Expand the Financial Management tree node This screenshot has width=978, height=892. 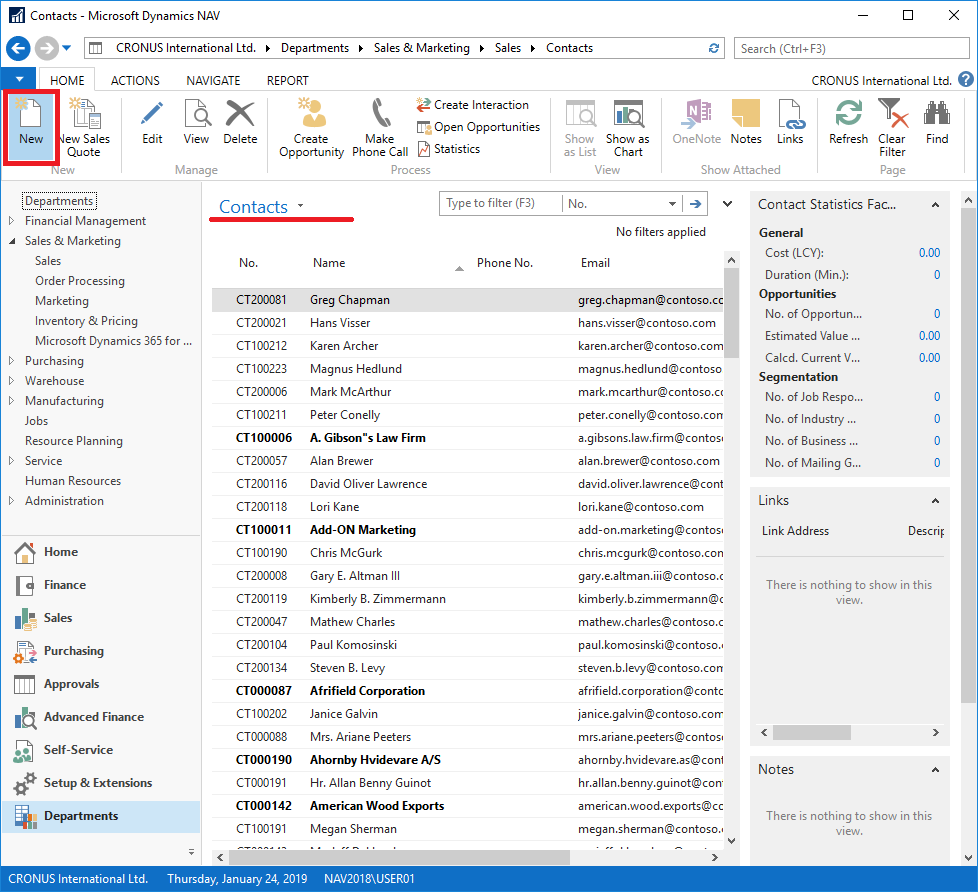[12, 221]
